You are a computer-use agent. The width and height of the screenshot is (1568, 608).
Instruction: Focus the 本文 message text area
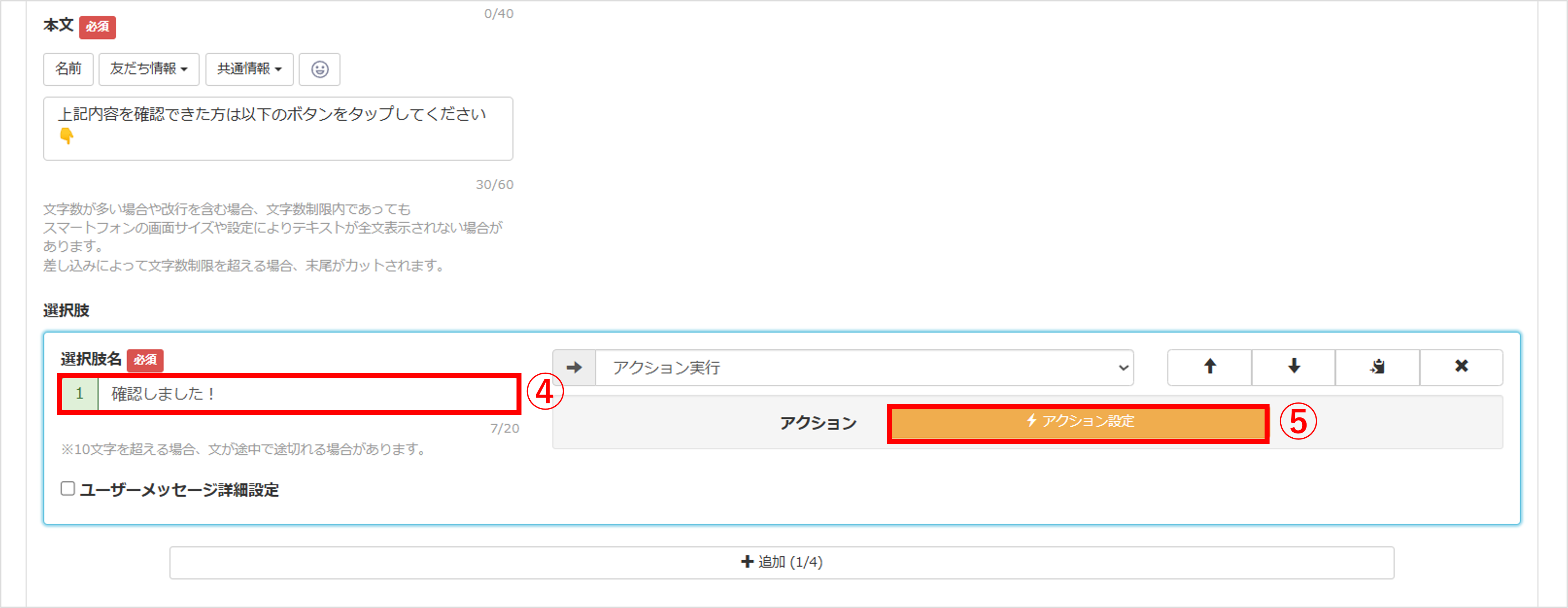[277, 128]
